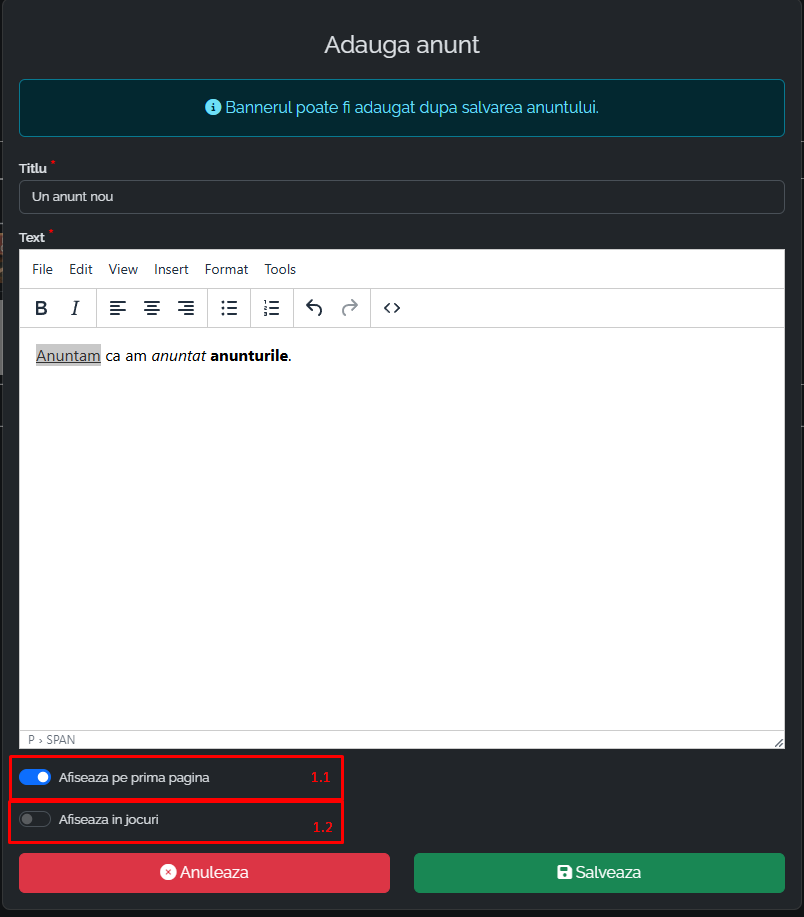804x917 pixels.
Task: Grab the editor resize handle
Action: click(778, 742)
